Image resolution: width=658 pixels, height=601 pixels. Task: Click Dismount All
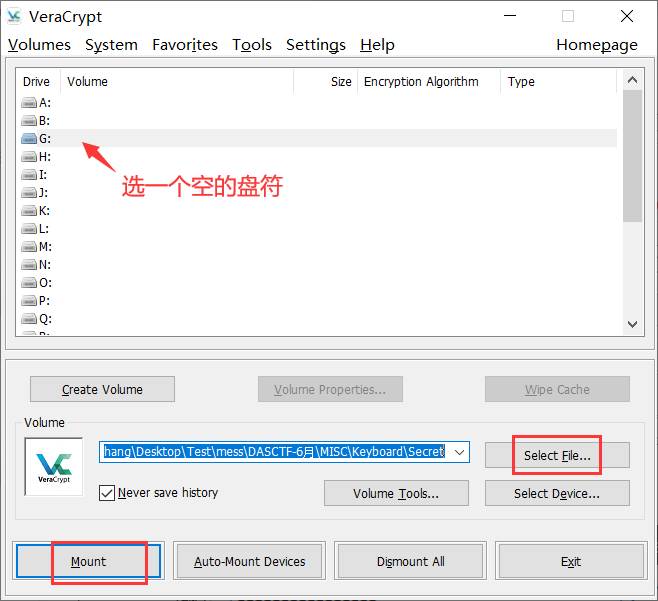[410, 561]
